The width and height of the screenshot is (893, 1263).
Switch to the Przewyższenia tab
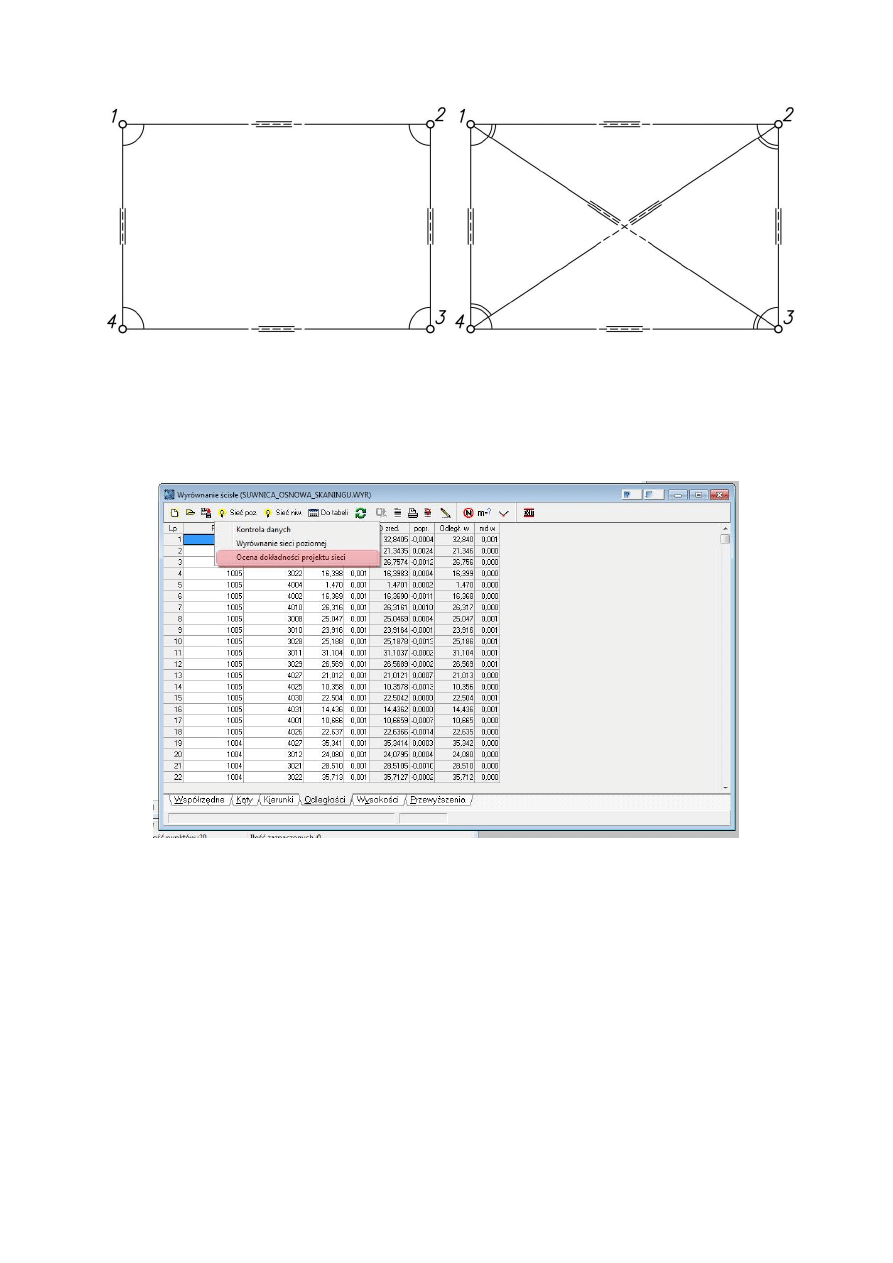point(438,800)
